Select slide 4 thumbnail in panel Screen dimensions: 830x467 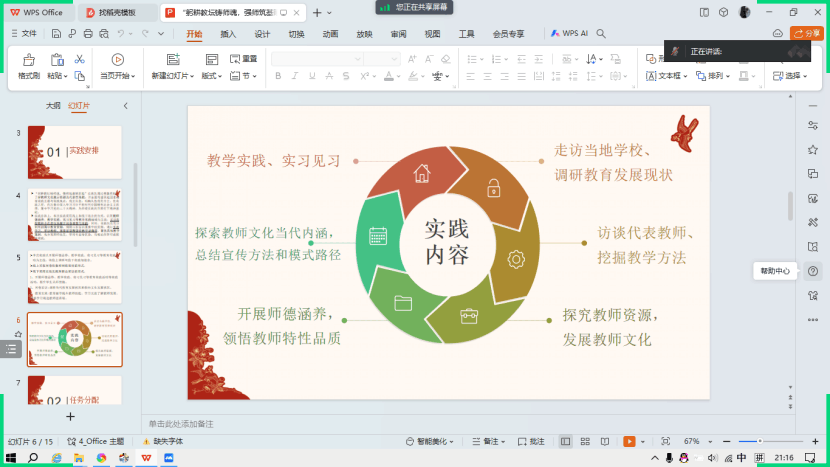[x=74, y=214]
